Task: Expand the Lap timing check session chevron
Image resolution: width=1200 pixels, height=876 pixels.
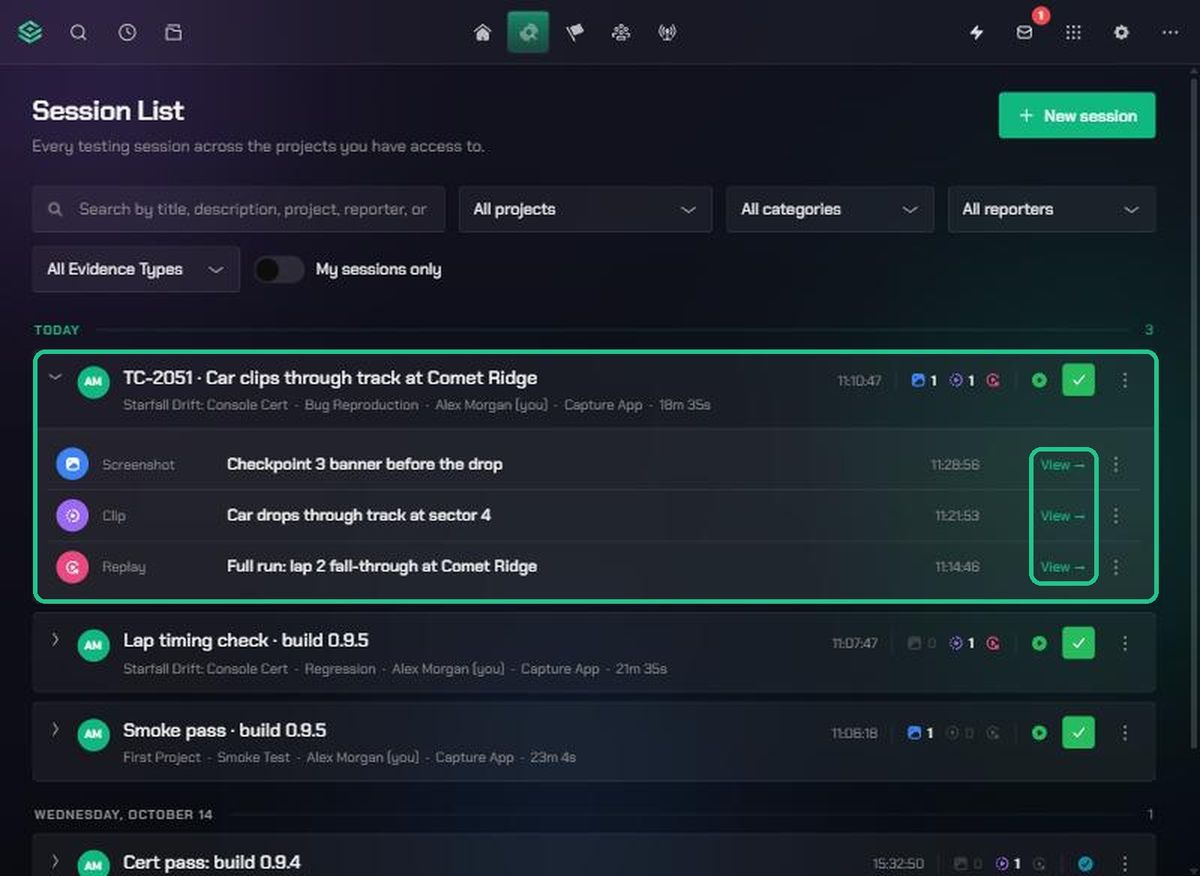Action: [55, 639]
